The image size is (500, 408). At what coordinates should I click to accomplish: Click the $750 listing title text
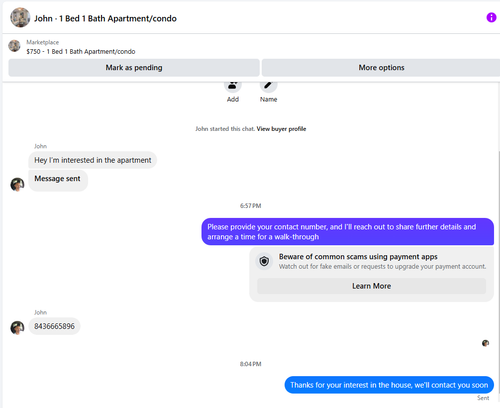81,52
